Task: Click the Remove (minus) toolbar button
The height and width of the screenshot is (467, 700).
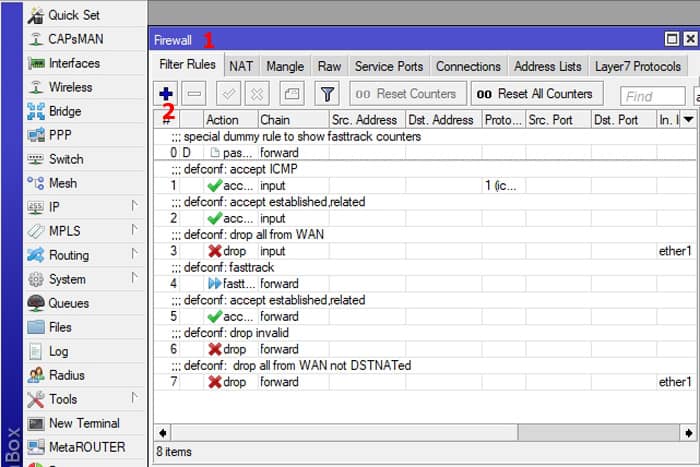Action: (x=194, y=94)
